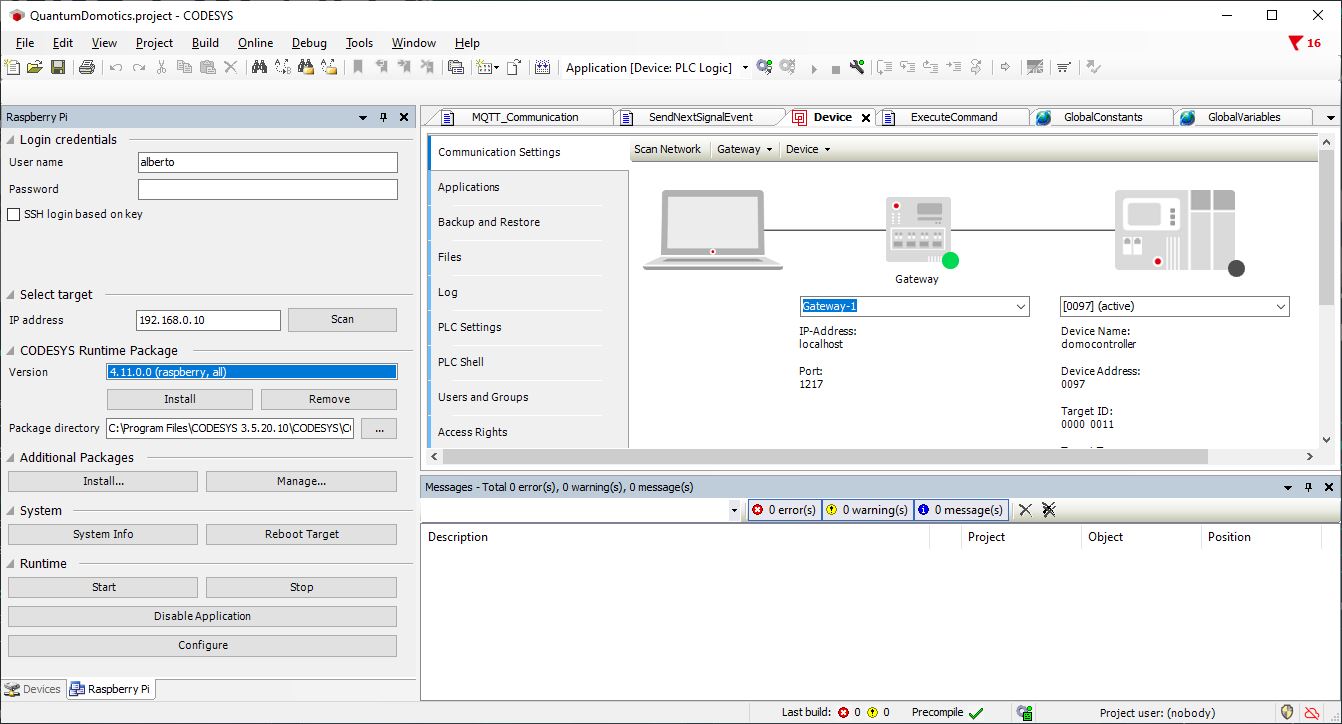Click the Login toolbar icon
1342x724 pixels.
pos(765,67)
